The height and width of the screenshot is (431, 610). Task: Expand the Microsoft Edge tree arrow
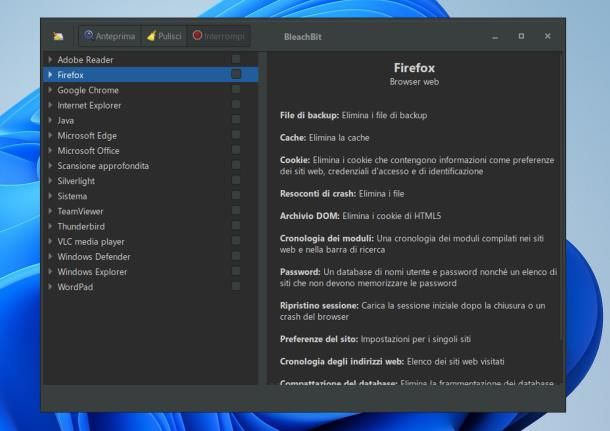point(50,135)
